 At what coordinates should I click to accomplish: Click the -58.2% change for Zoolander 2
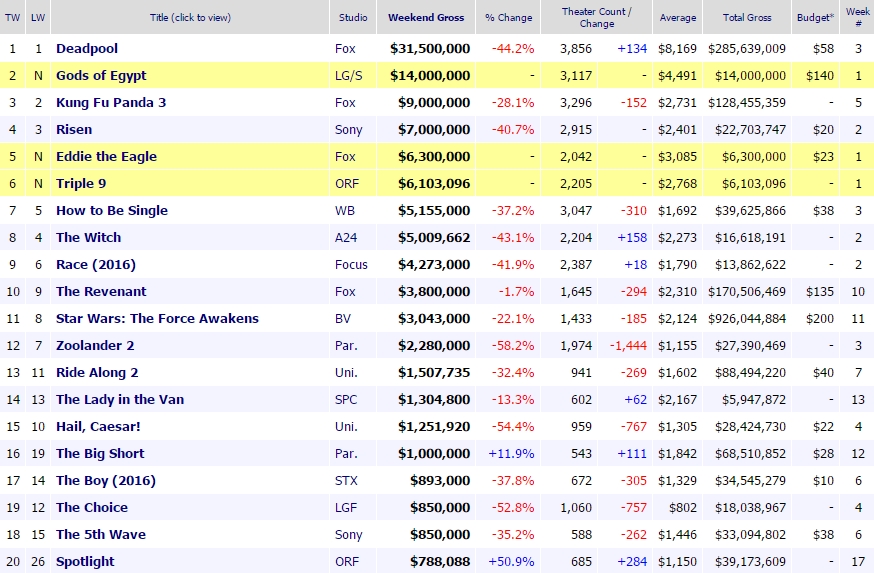pos(513,346)
